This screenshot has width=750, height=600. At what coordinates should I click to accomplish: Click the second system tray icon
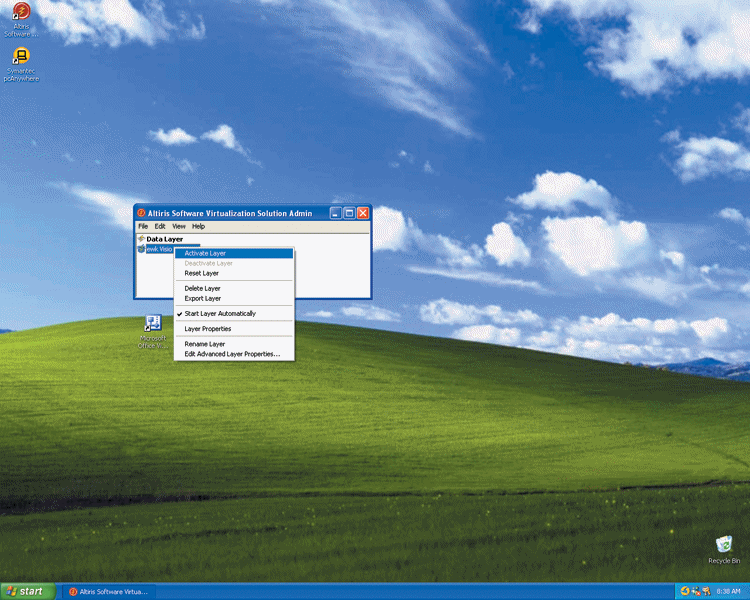point(695,591)
